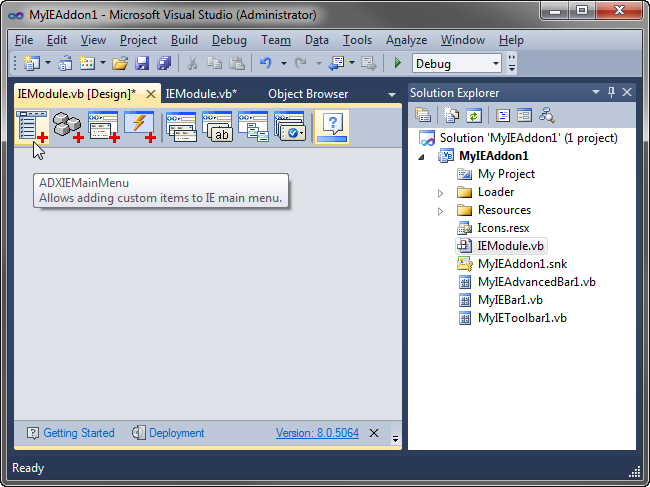
Task: Open the Debug menu
Action: tap(229, 40)
